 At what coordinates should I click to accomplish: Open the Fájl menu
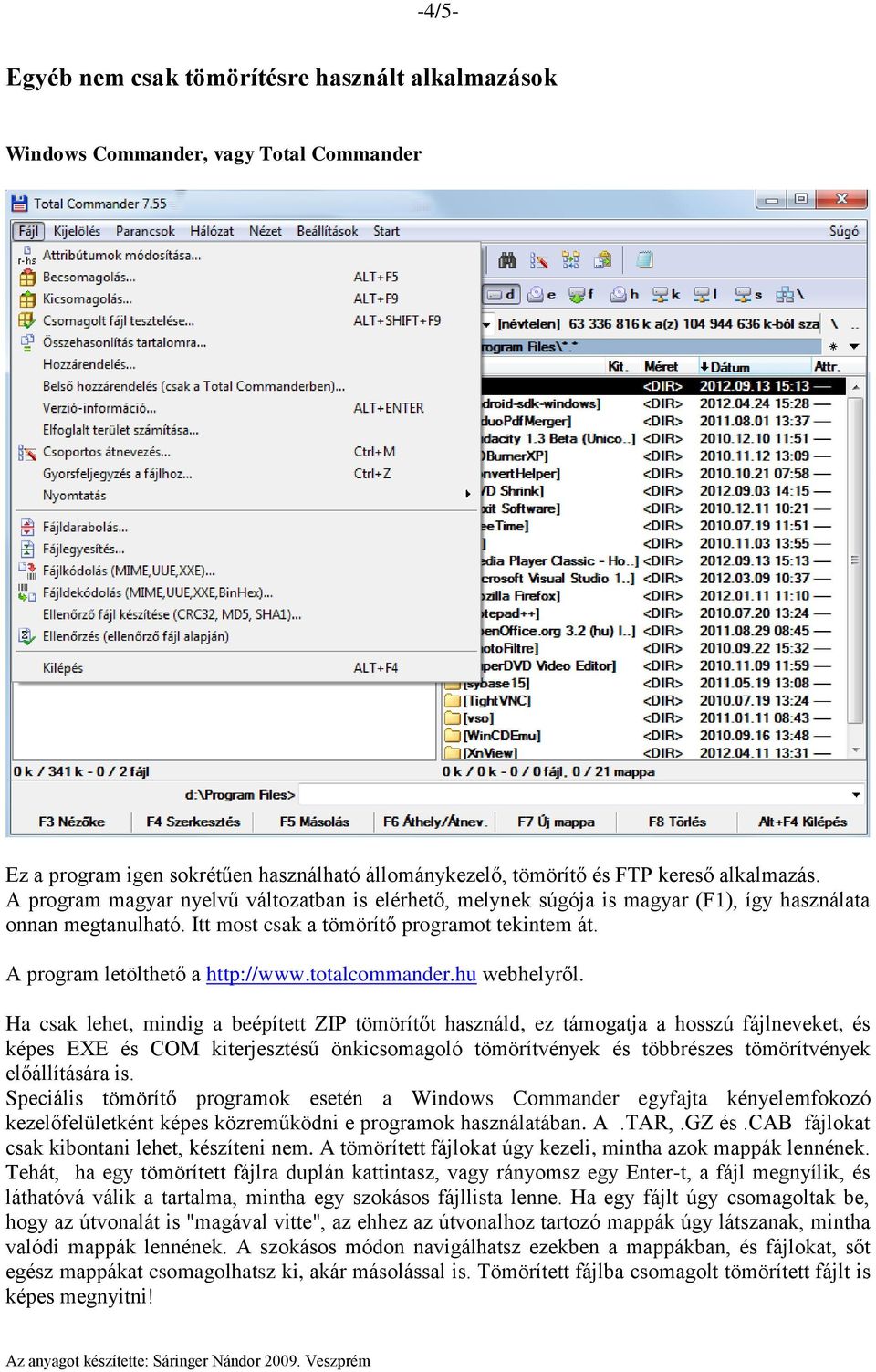(28, 231)
